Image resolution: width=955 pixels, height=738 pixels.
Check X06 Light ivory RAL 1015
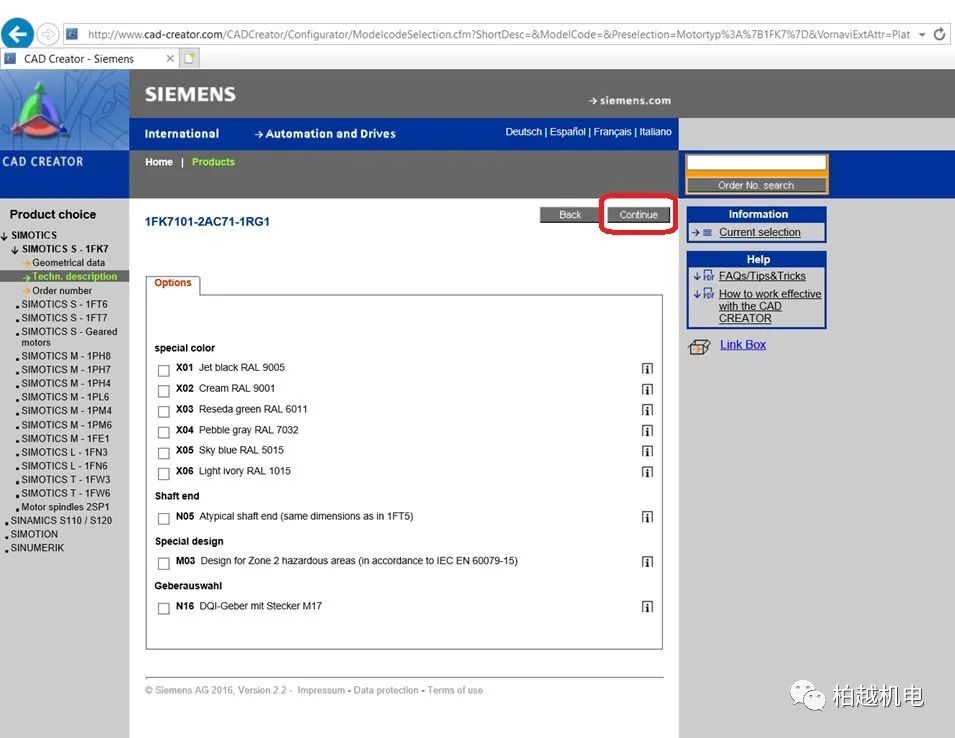[163, 473]
